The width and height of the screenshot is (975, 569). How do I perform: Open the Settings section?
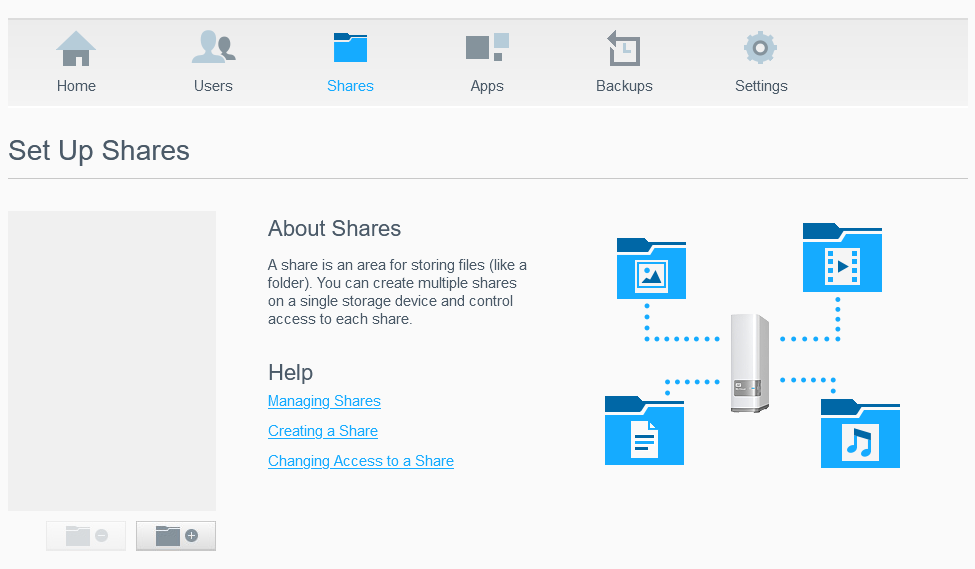pos(761,62)
